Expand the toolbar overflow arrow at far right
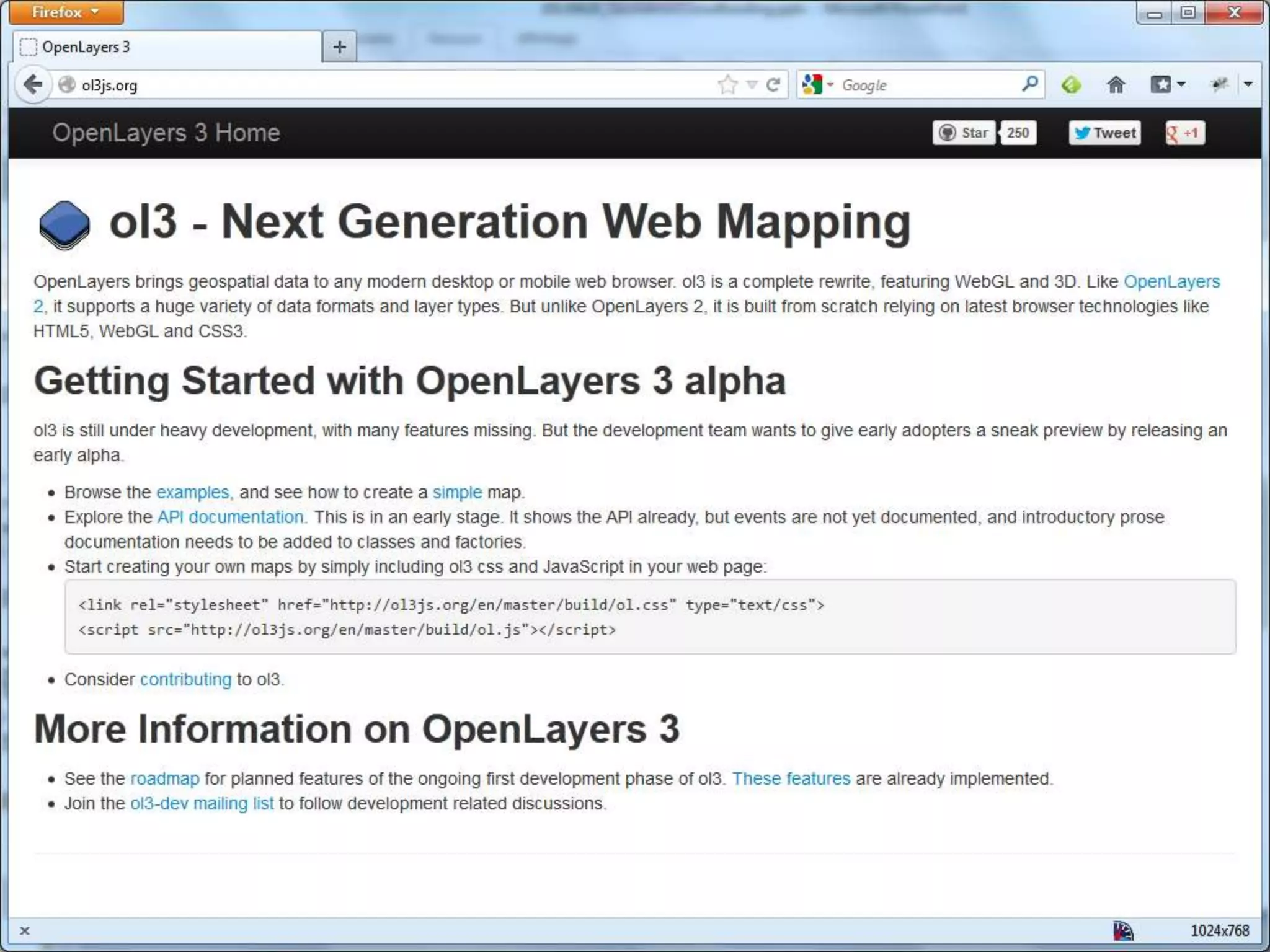The width and height of the screenshot is (1270, 952). pyautogui.click(x=1248, y=84)
